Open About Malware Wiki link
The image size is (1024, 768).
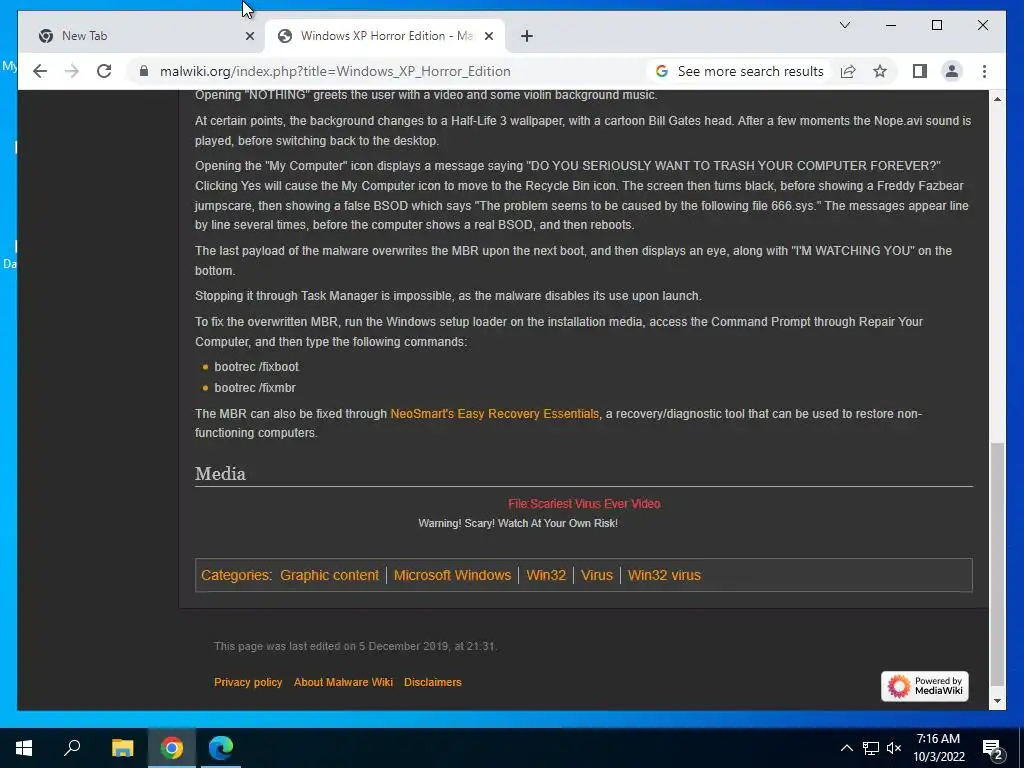click(x=343, y=682)
